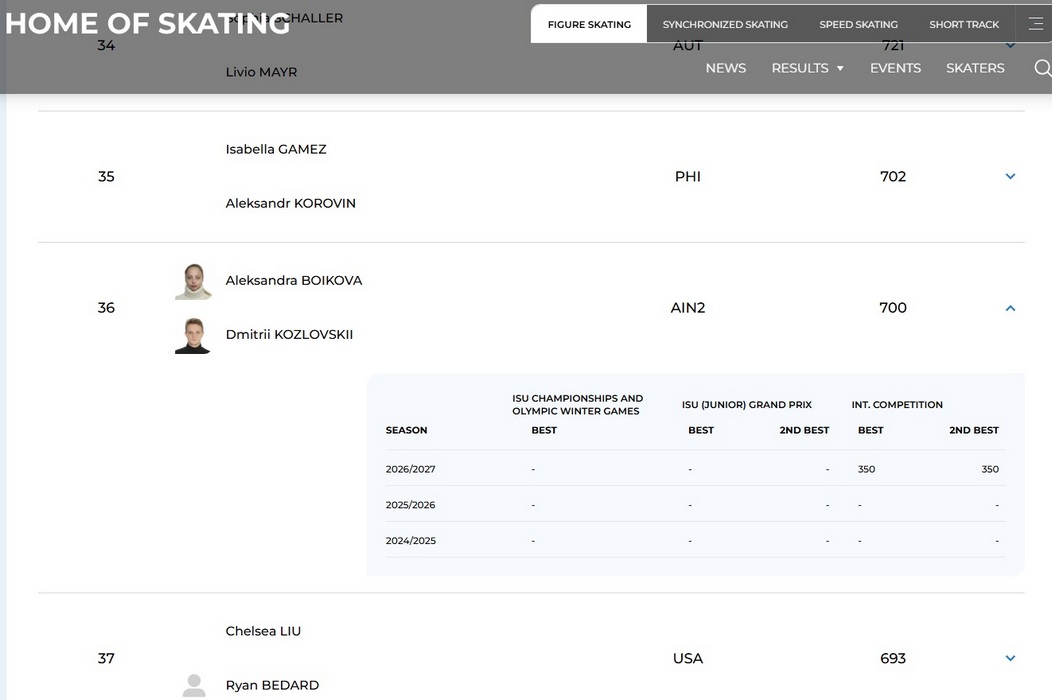
Task: Expand rank 34 AUT pair details
Action: pyautogui.click(x=1010, y=46)
